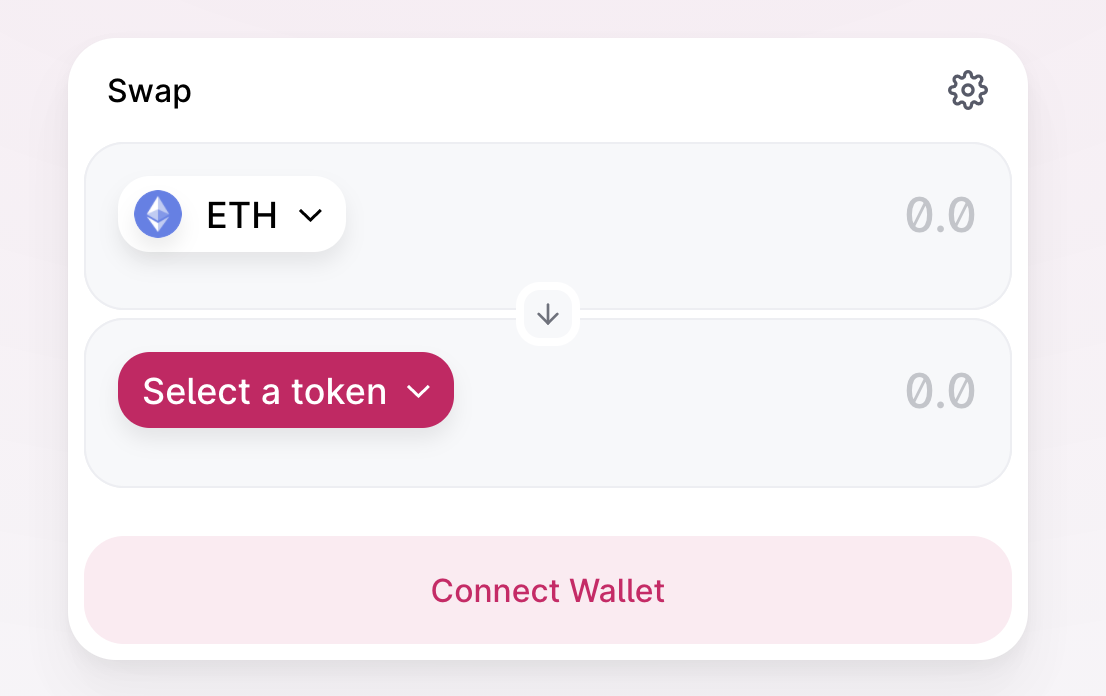Click the ETH ticker label

[241, 214]
